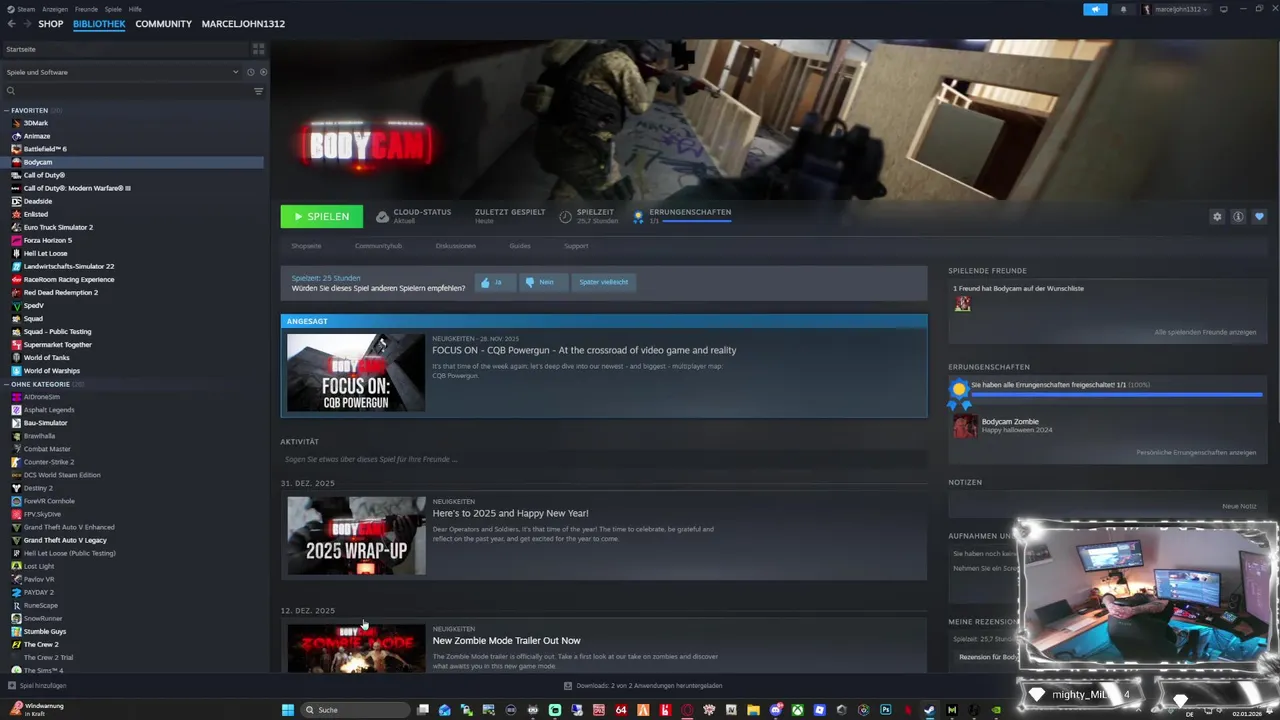Switch to the SHOP tab
1280x720 pixels.
click(x=50, y=24)
